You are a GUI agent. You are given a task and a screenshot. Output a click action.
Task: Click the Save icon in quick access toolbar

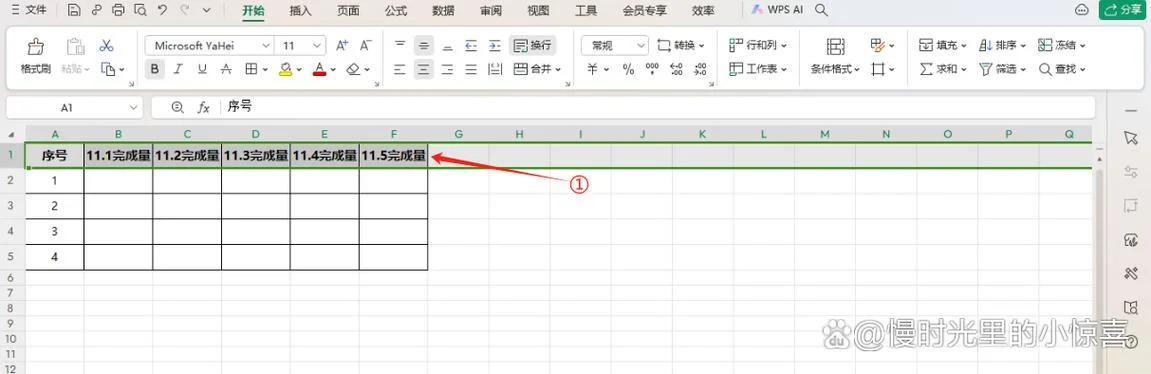[73, 10]
